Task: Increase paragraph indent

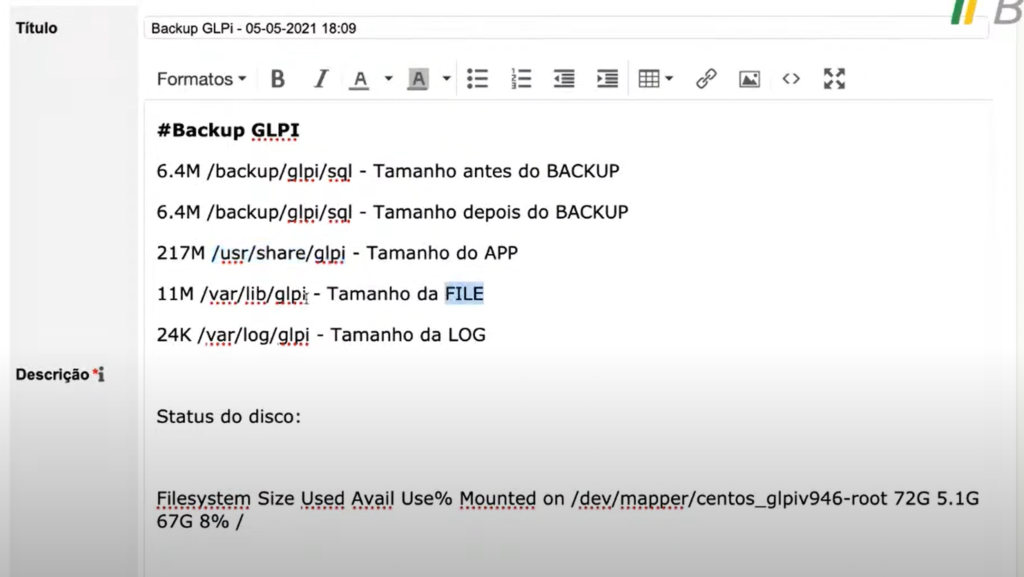Action: 607,79
